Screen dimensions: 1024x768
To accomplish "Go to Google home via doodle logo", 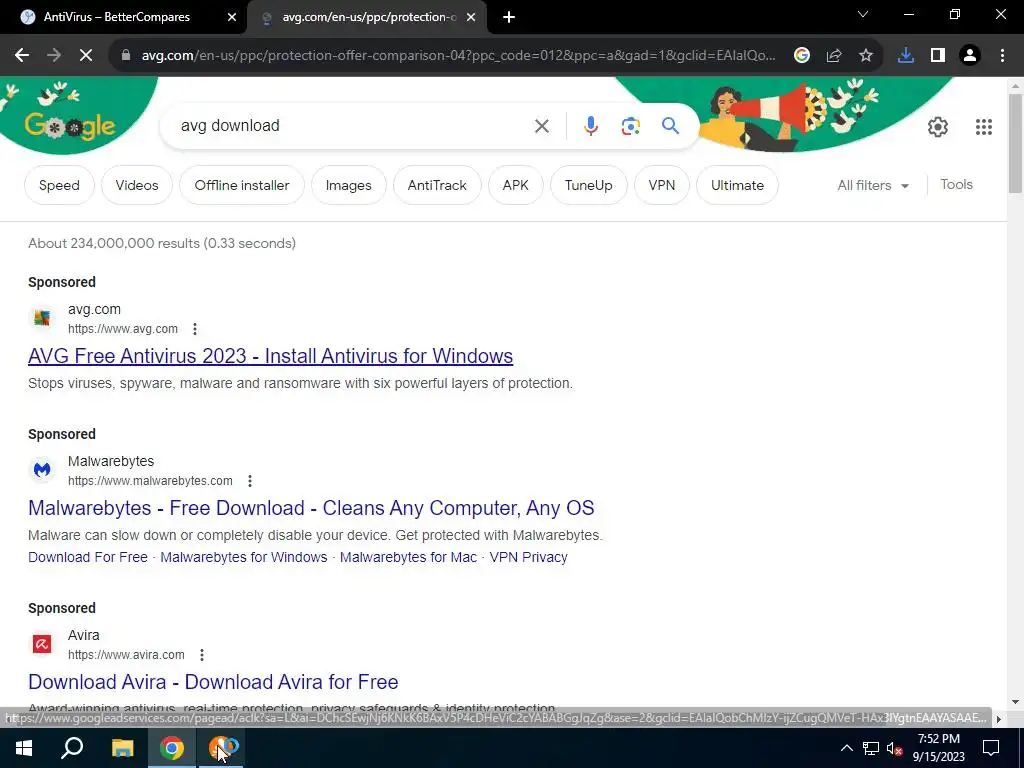I will click(70, 124).
